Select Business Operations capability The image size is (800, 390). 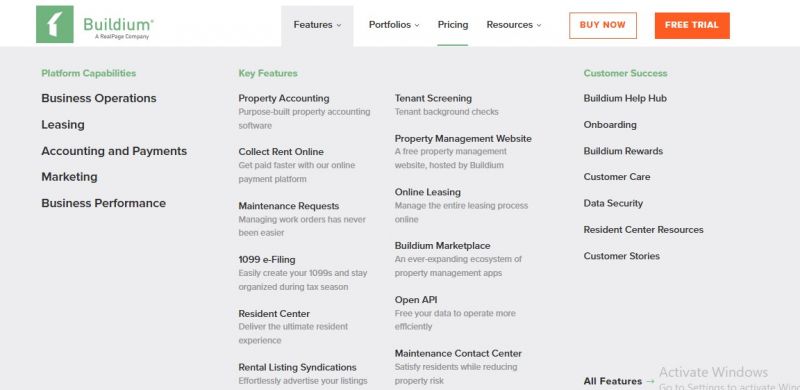99,98
